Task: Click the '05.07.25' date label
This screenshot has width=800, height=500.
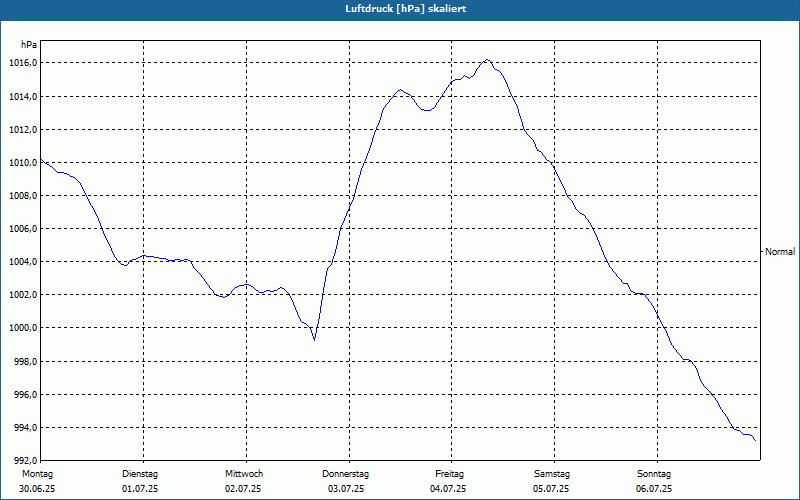Action: point(551,489)
